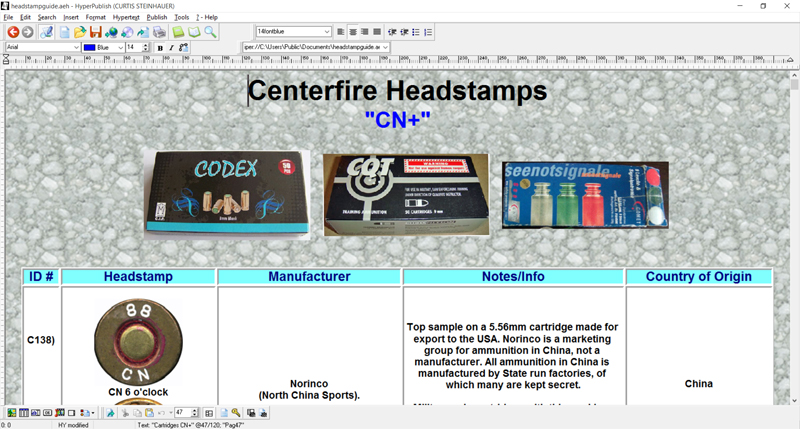Increase page number with stepper up arrow
This screenshot has width=800, height=429.
194,410
